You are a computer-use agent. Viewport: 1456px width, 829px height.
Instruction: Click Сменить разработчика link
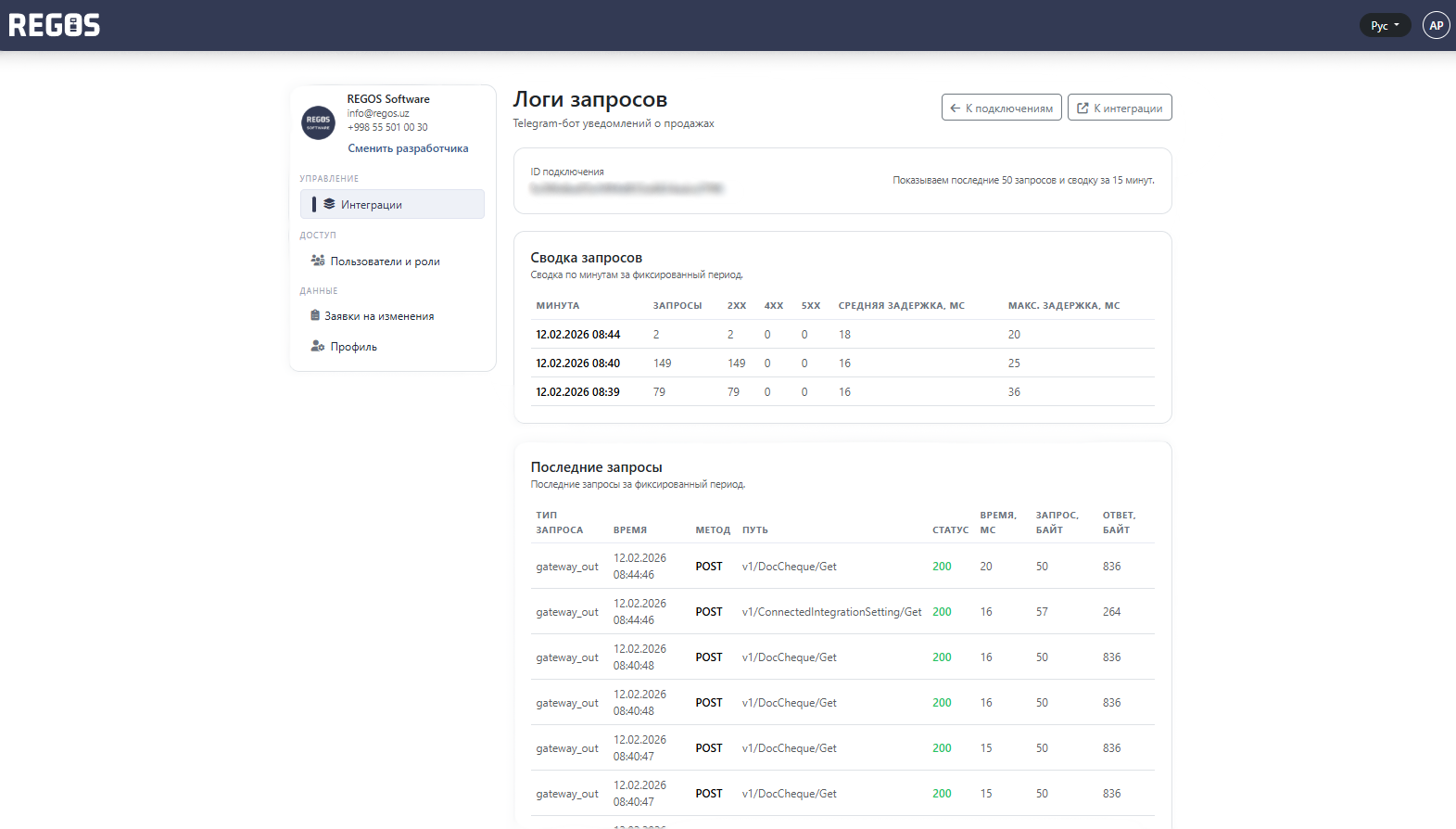click(x=408, y=148)
